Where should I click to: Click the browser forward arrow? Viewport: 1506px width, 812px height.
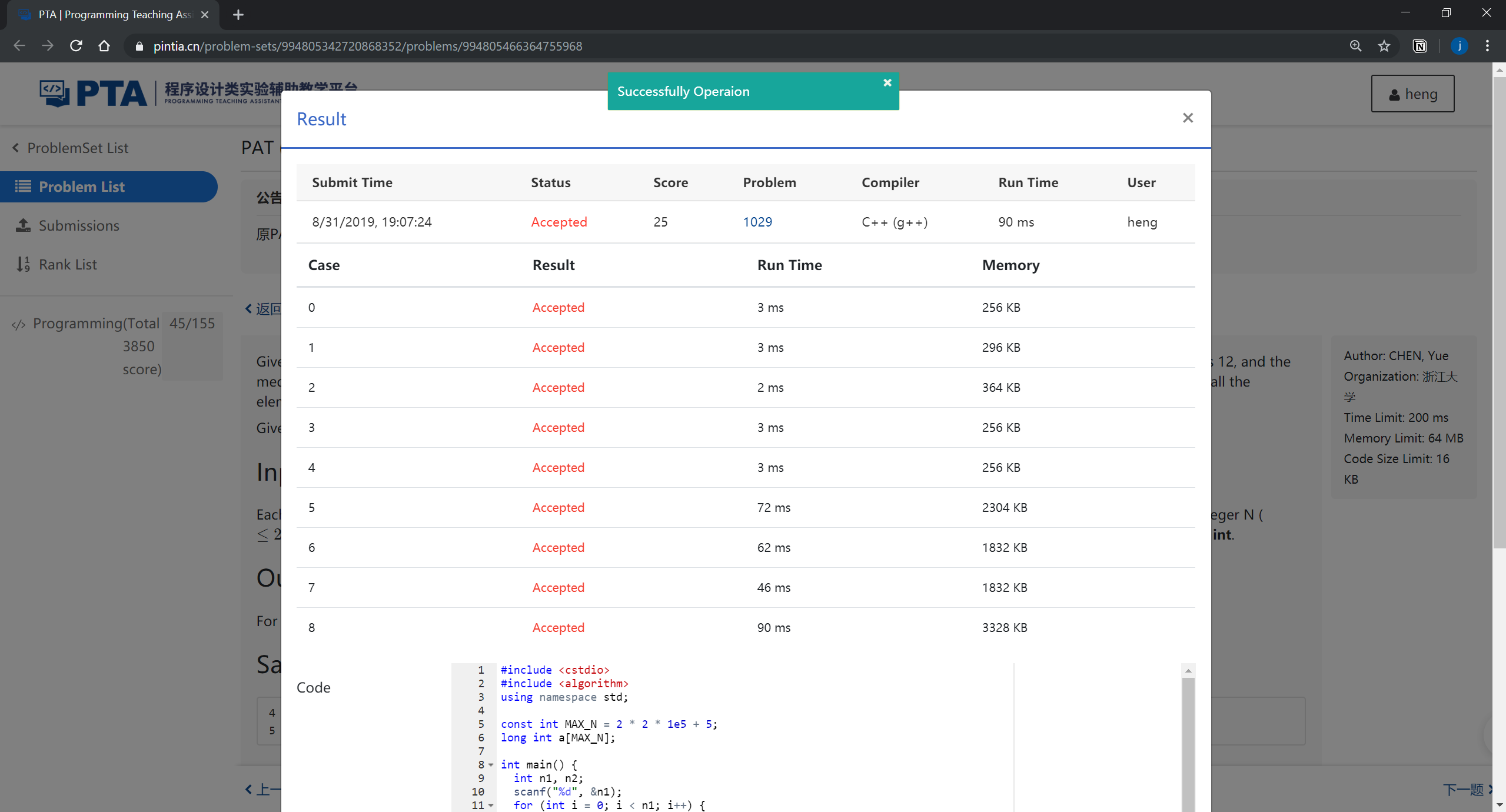(x=48, y=46)
